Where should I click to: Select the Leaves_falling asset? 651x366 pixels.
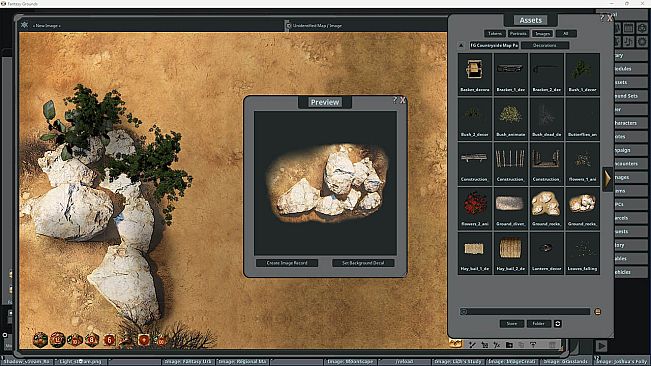coord(582,253)
